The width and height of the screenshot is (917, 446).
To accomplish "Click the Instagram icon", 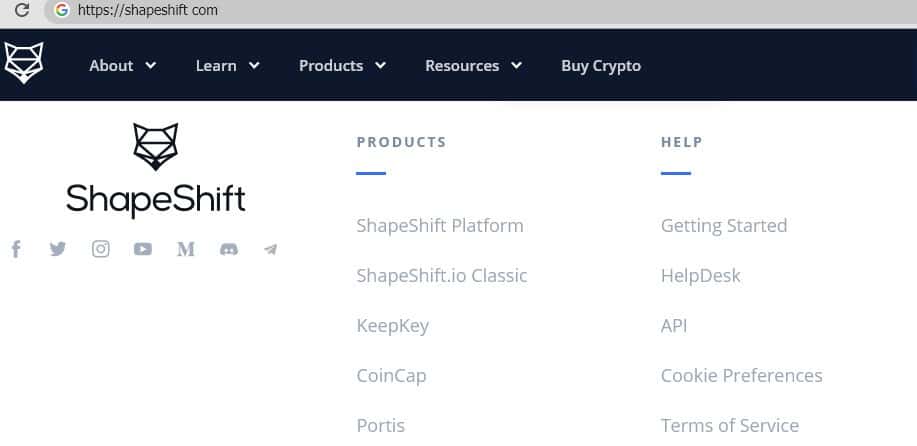I will coord(101,249).
